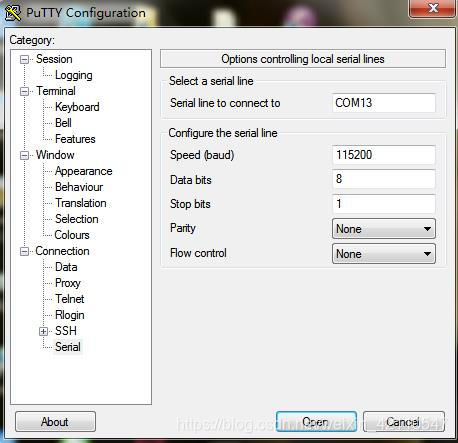458x443 pixels.
Task: Click the Data bits input field
Action: [x=384, y=179]
